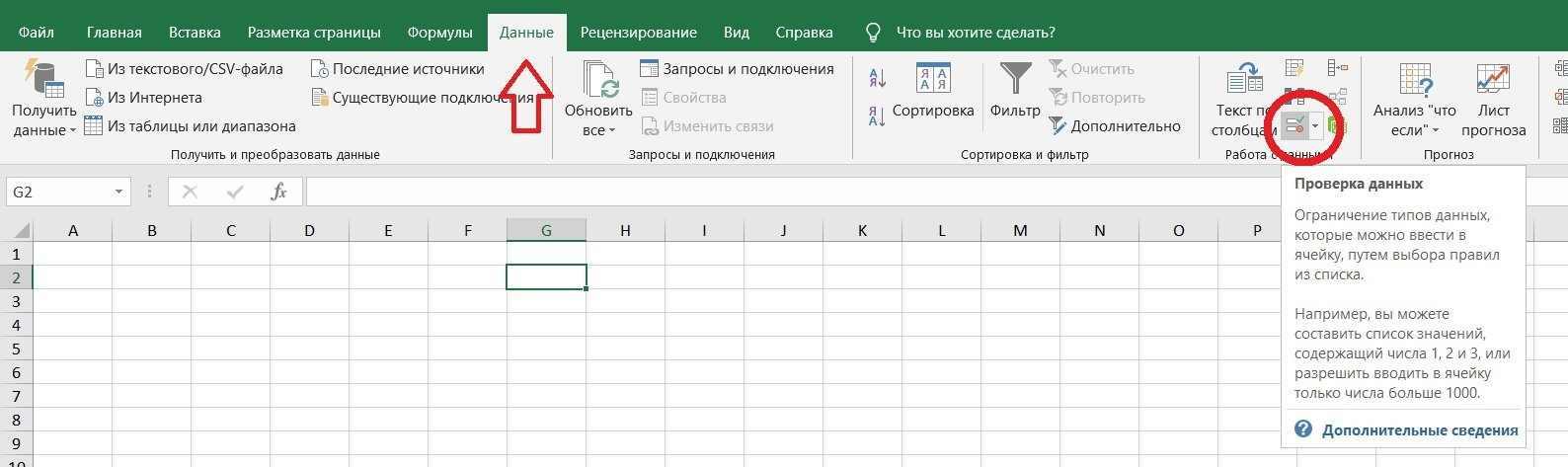Click the Name Box showing G2
This screenshot has width=1568, height=467.
click(x=57, y=192)
